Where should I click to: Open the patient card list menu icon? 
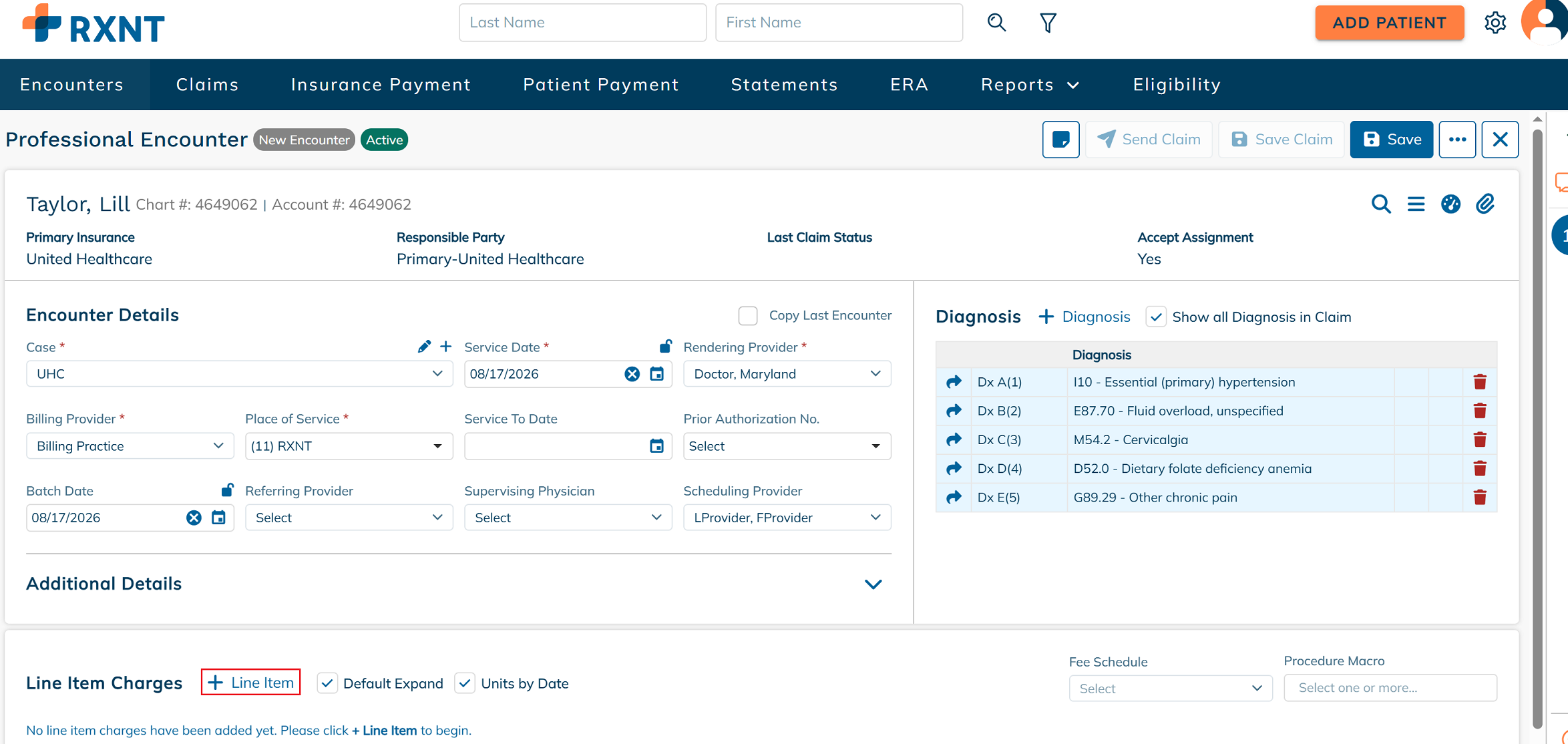click(x=1416, y=204)
